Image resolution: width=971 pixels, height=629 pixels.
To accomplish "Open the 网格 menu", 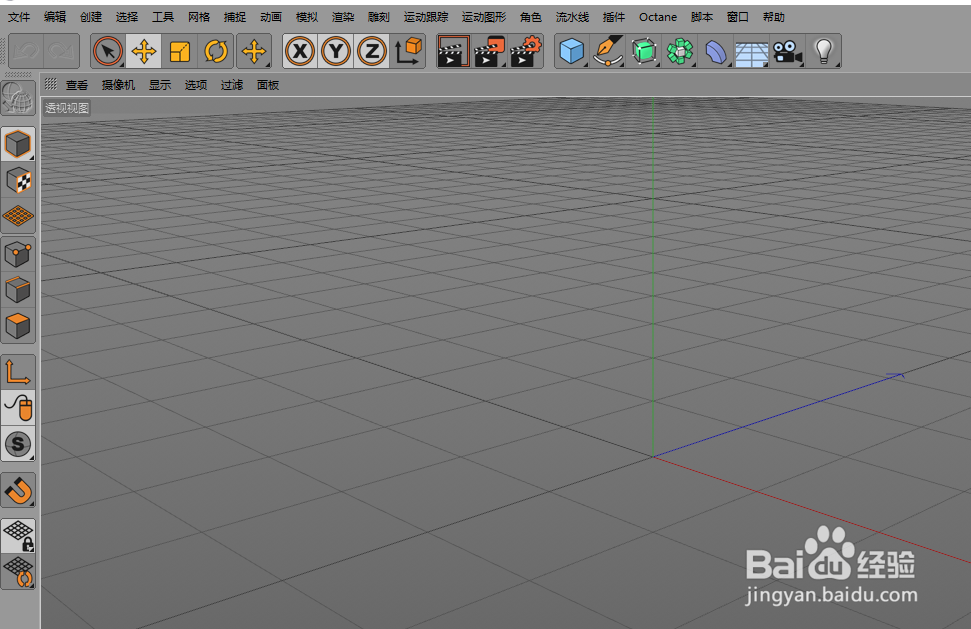I will [199, 17].
